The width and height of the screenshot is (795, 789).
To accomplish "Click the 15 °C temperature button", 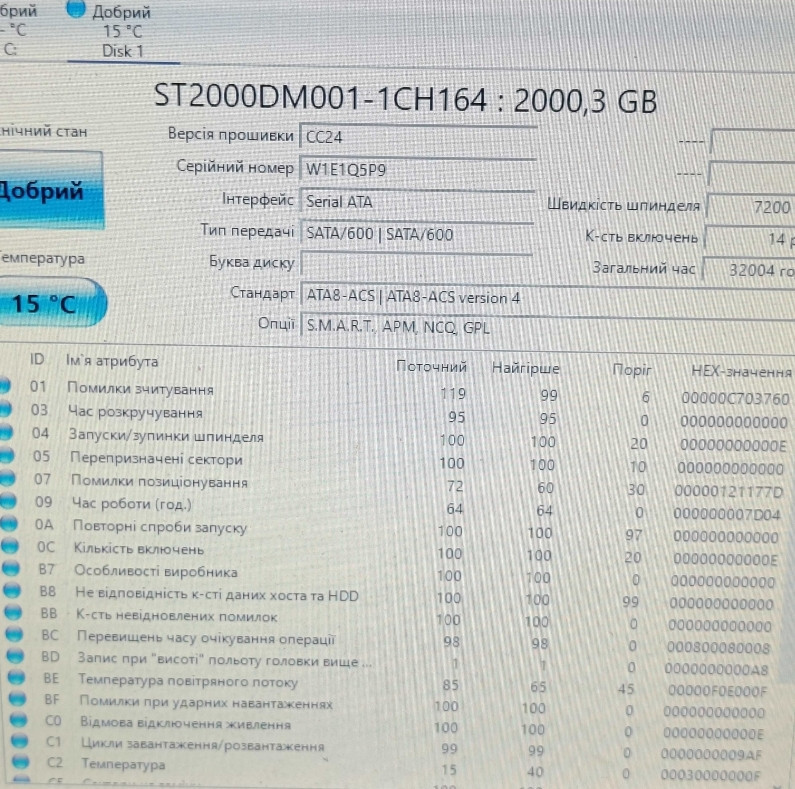I will point(51,303).
